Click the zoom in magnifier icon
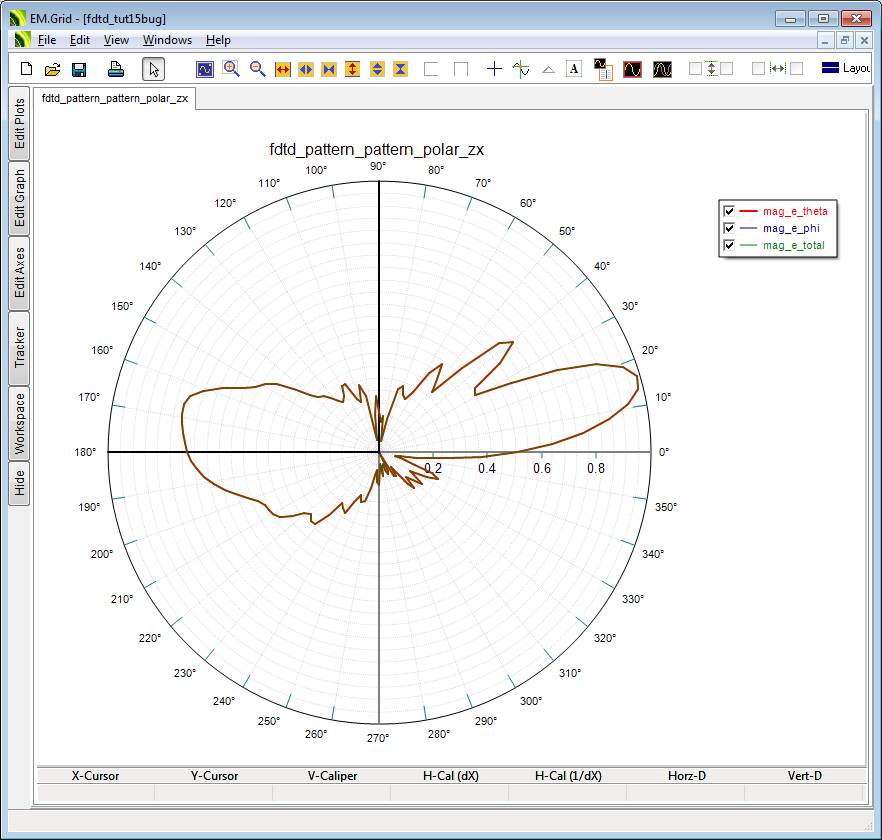The width and height of the screenshot is (882, 840). pos(231,69)
